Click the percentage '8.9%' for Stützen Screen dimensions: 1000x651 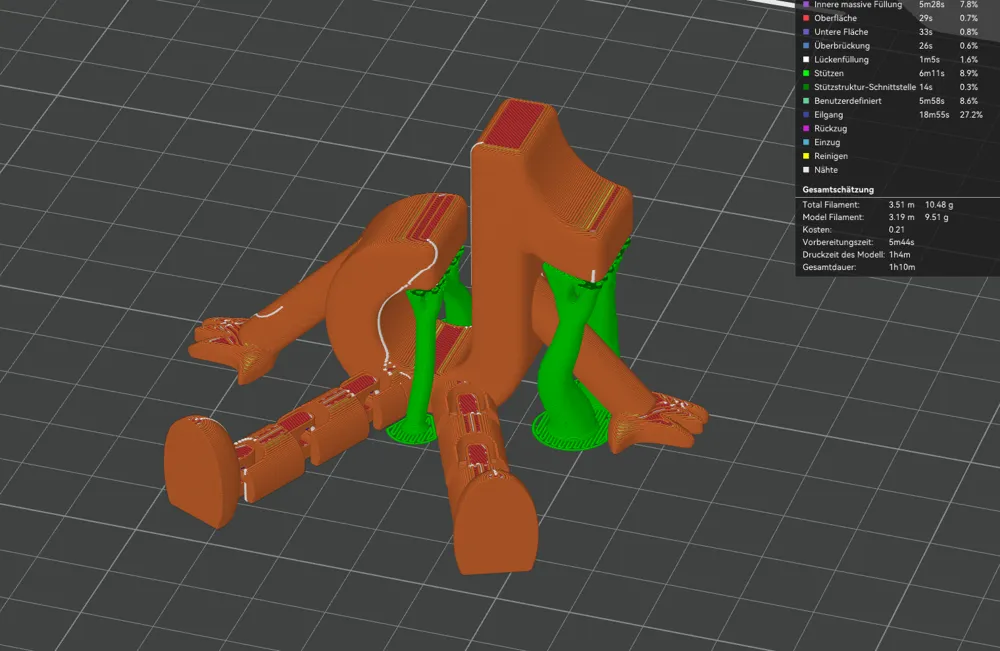[x=969, y=73]
